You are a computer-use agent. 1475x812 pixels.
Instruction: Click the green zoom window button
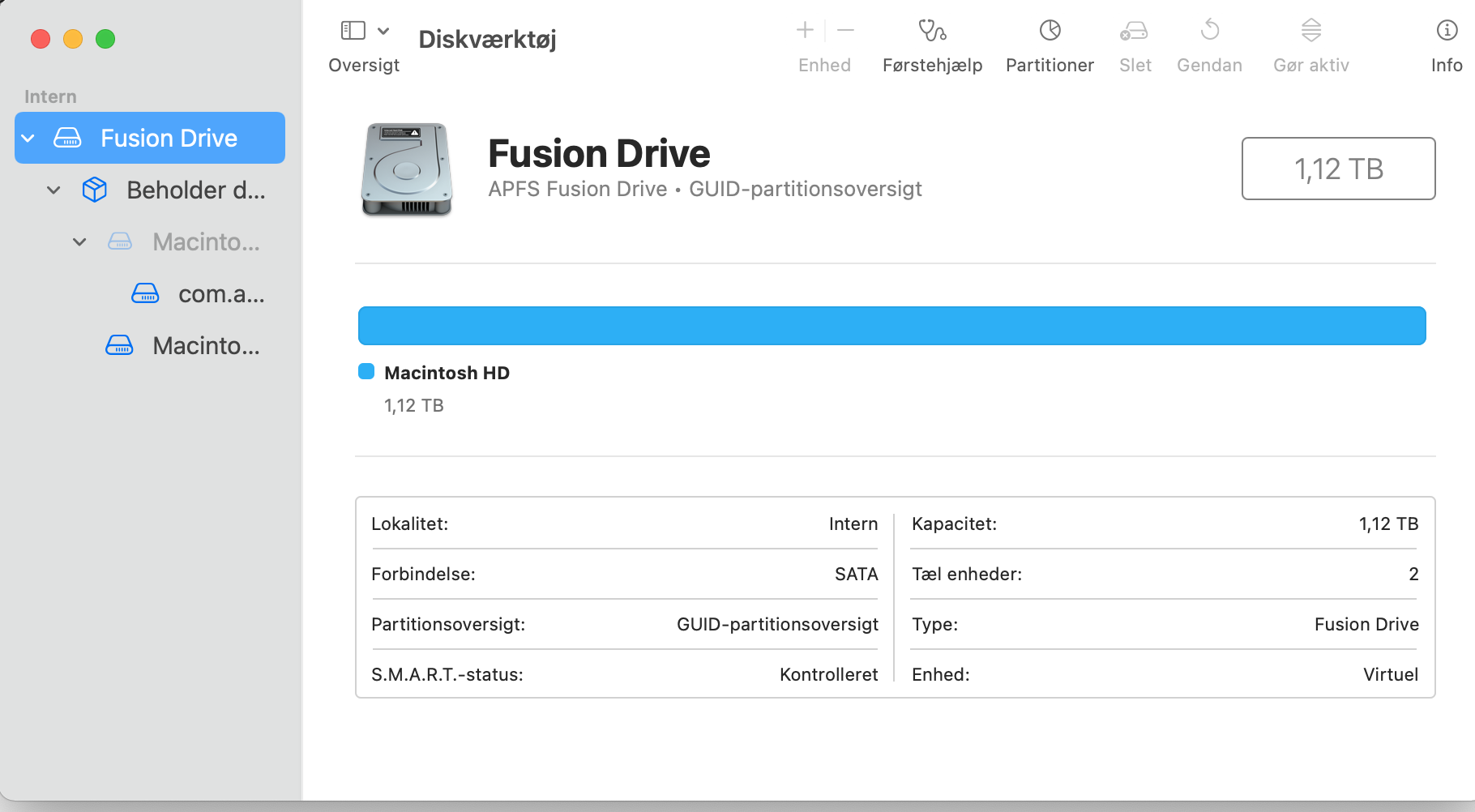pyautogui.click(x=105, y=39)
